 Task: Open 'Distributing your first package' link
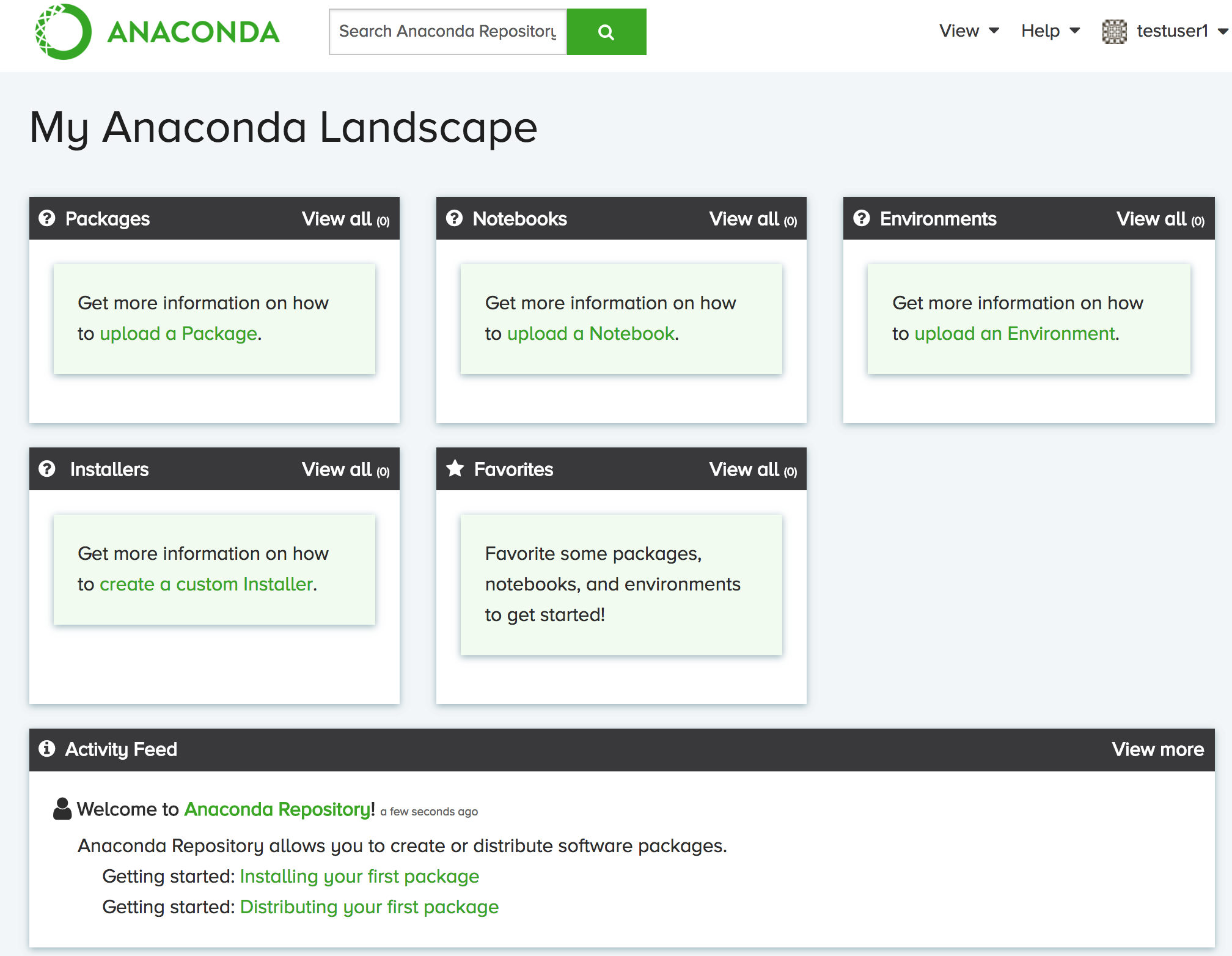tap(369, 907)
